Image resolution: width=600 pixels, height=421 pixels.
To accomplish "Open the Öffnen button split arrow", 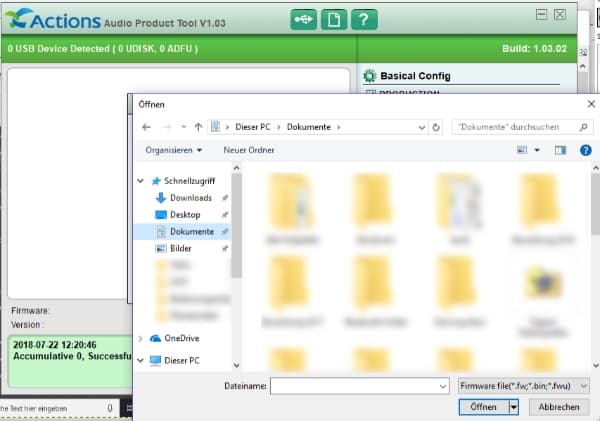I will click(514, 407).
